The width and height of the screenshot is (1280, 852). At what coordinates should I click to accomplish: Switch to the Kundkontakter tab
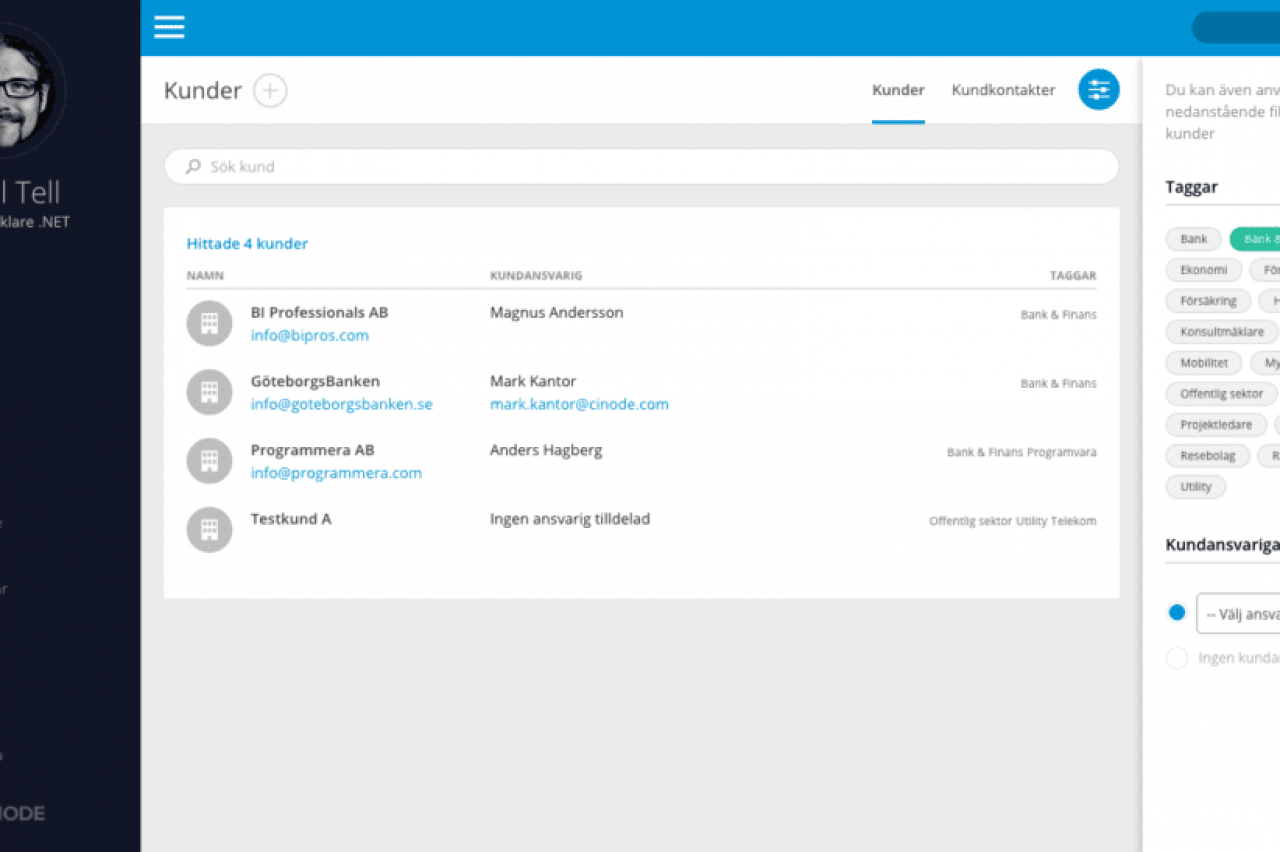[x=1003, y=90]
